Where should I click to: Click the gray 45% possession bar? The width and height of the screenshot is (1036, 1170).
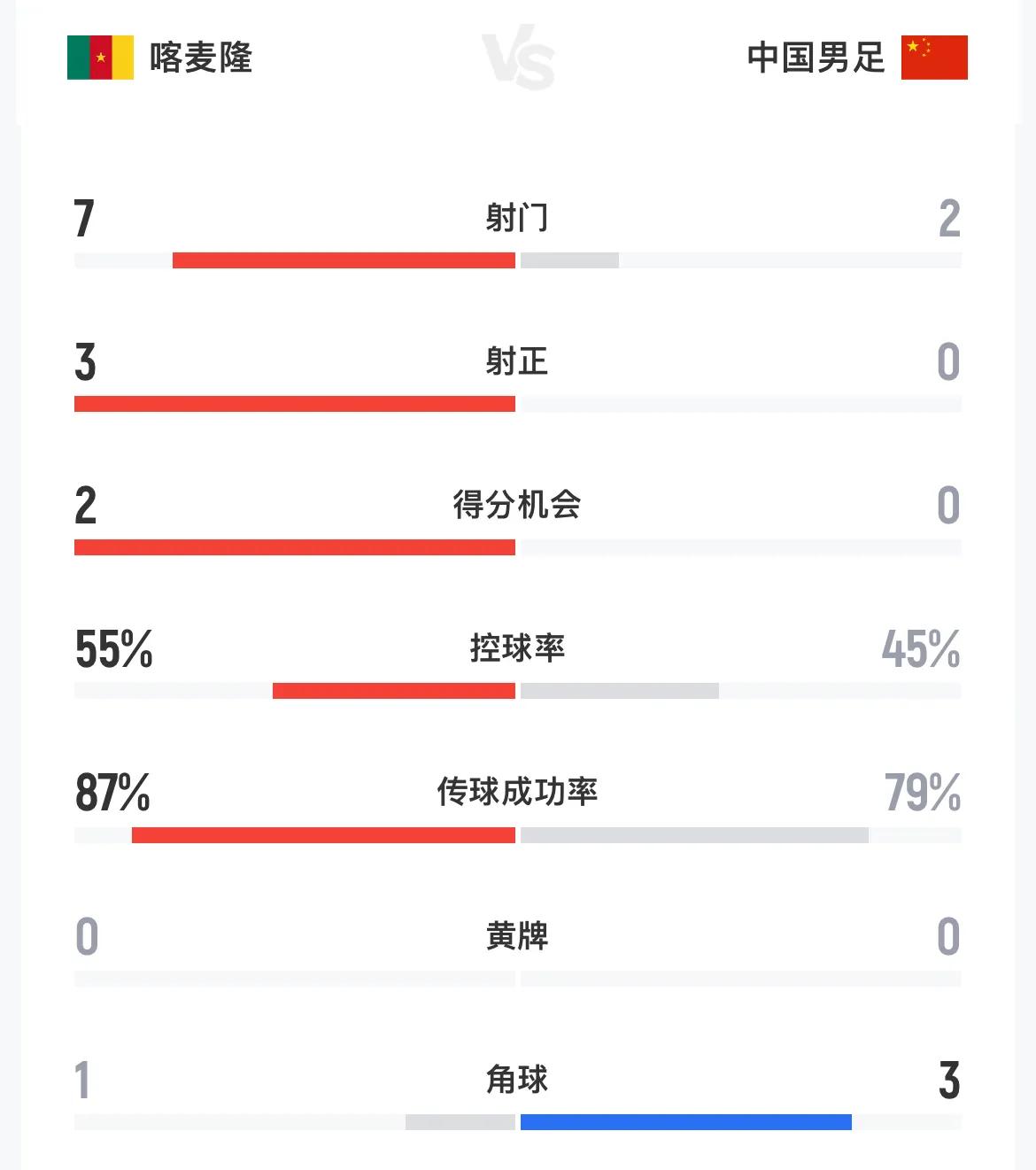pyautogui.click(x=620, y=691)
